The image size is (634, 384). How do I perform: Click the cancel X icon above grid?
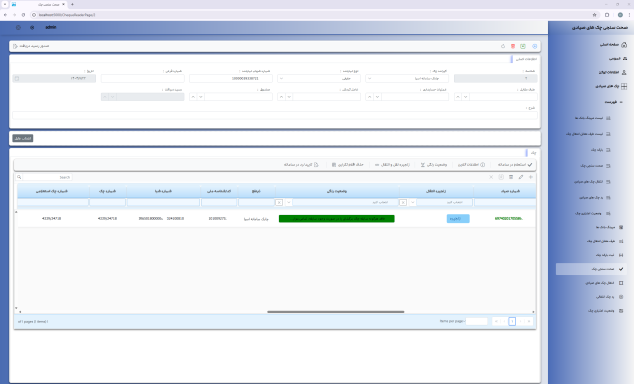(x=491, y=177)
